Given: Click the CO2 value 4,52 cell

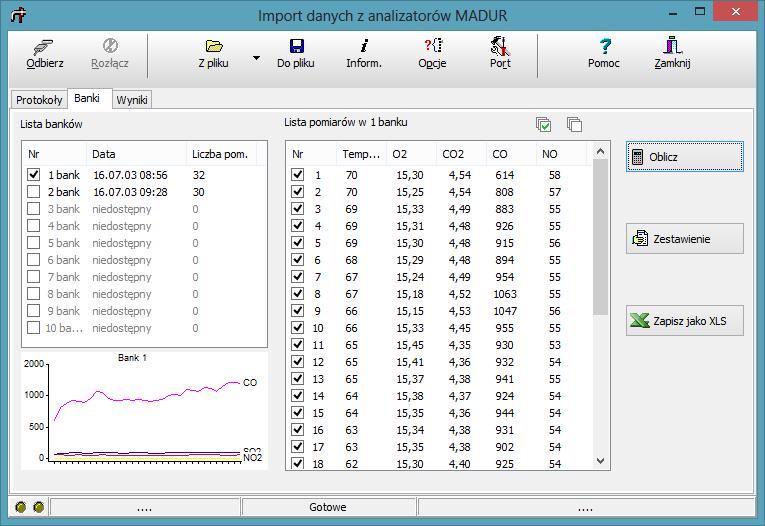Looking at the screenshot, I should [x=460, y=294].
